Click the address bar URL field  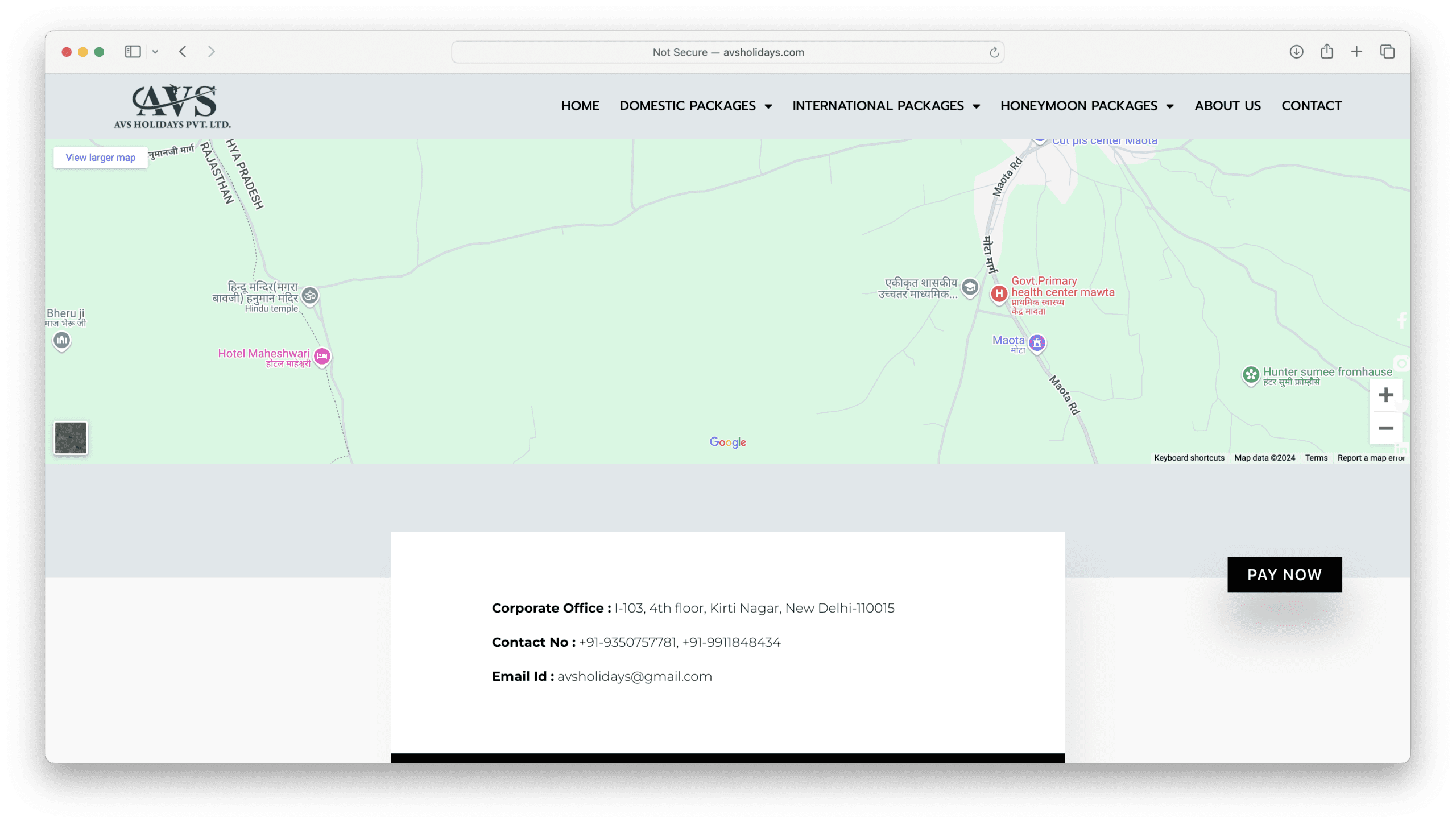pos(727,52)
